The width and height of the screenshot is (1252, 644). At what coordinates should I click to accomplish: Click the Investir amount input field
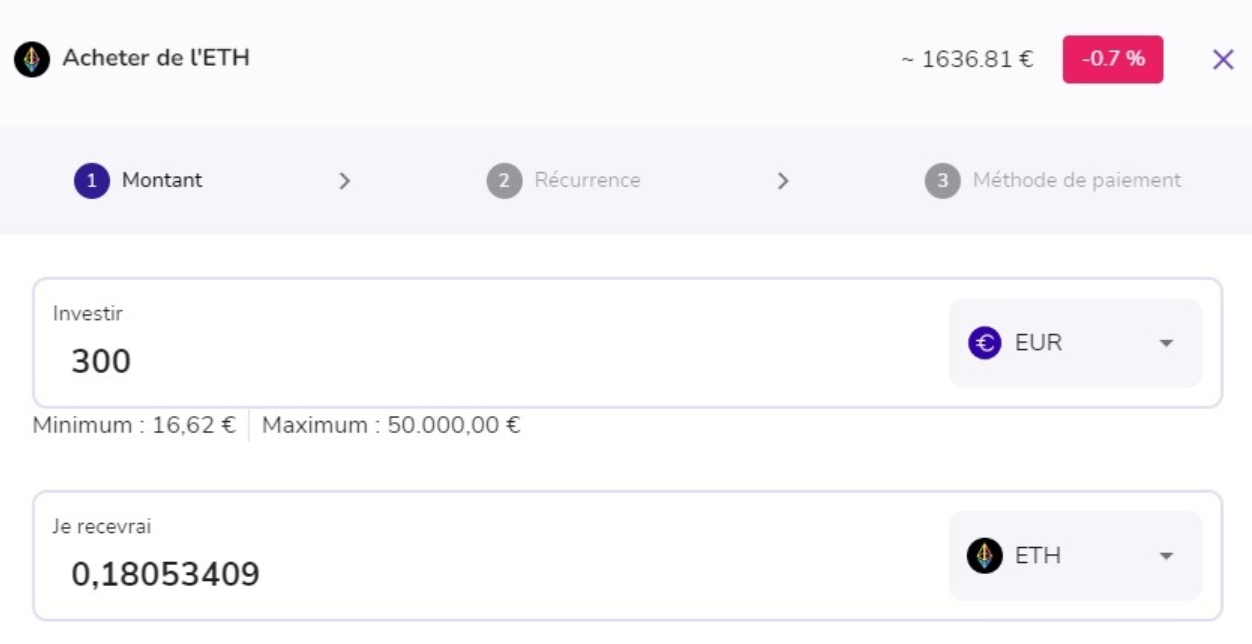(480, 361)
